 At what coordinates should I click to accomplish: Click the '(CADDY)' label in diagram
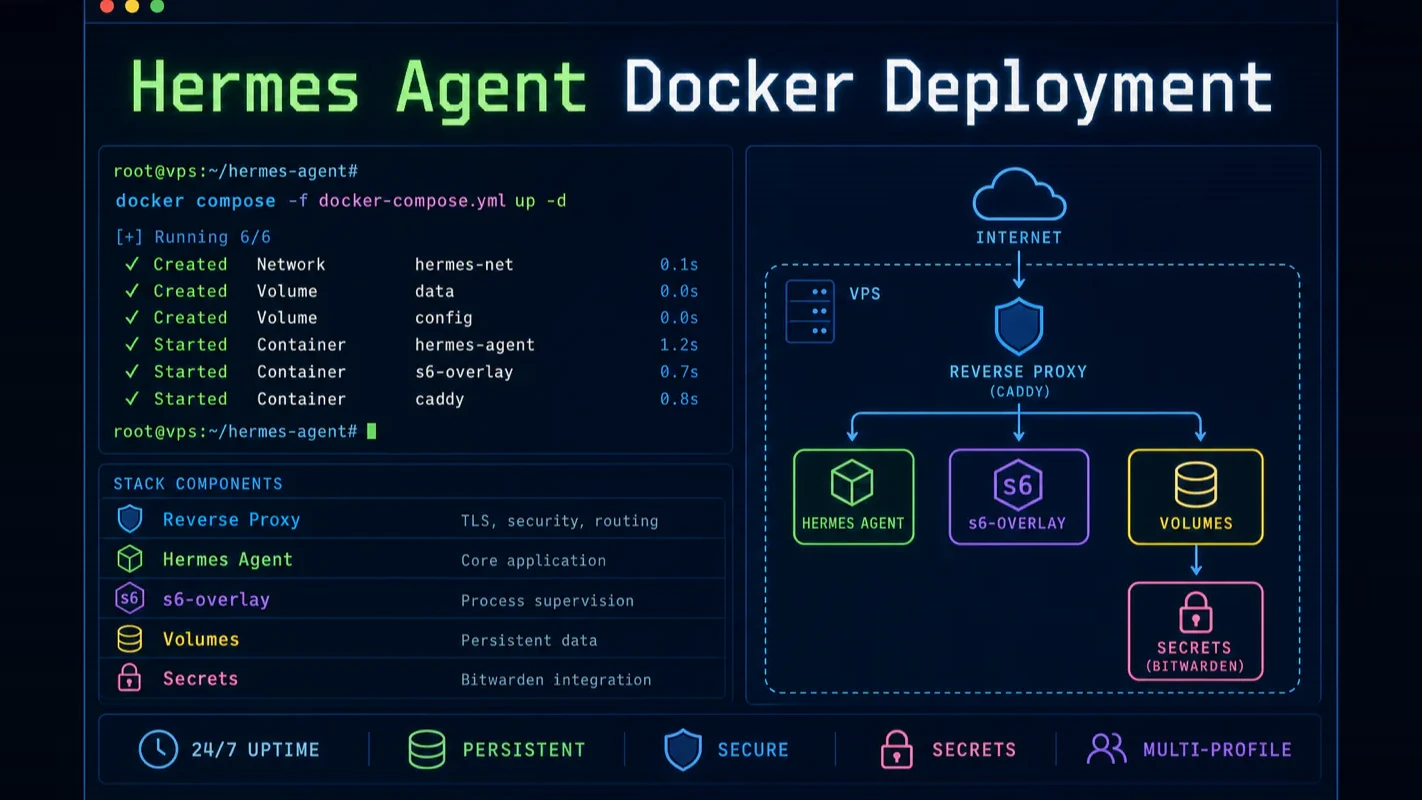tap(1019, 392)
